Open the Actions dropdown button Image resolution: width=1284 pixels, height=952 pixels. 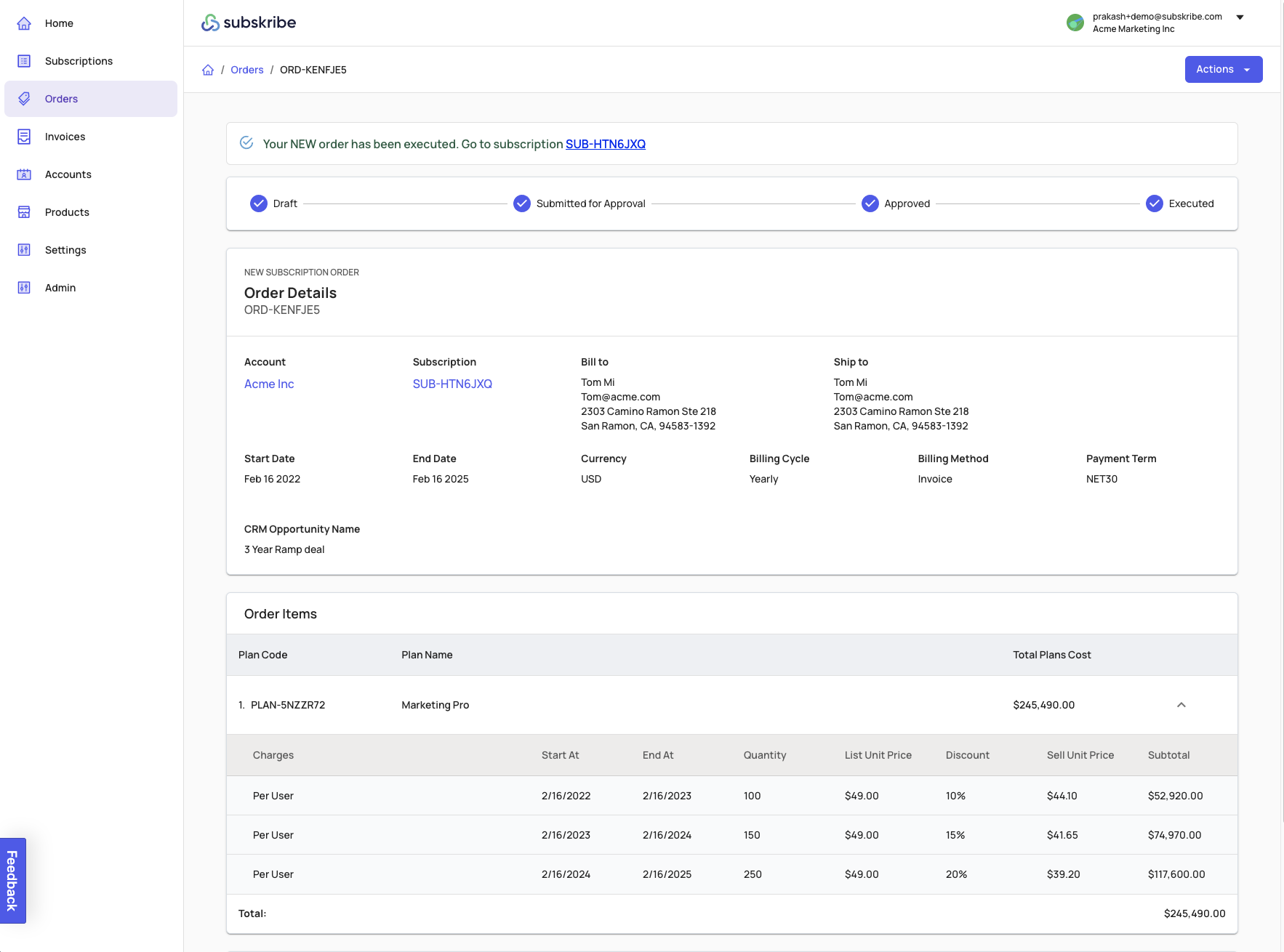1223,70
